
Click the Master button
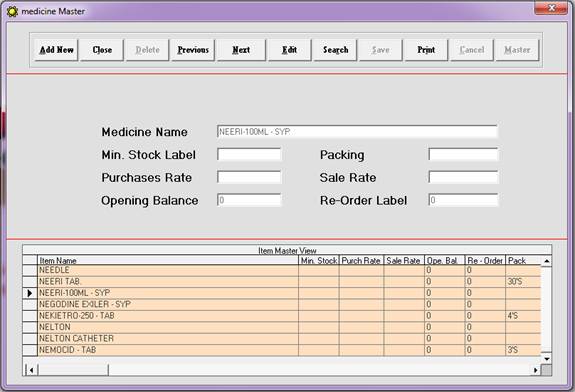[x=517, y=50]
